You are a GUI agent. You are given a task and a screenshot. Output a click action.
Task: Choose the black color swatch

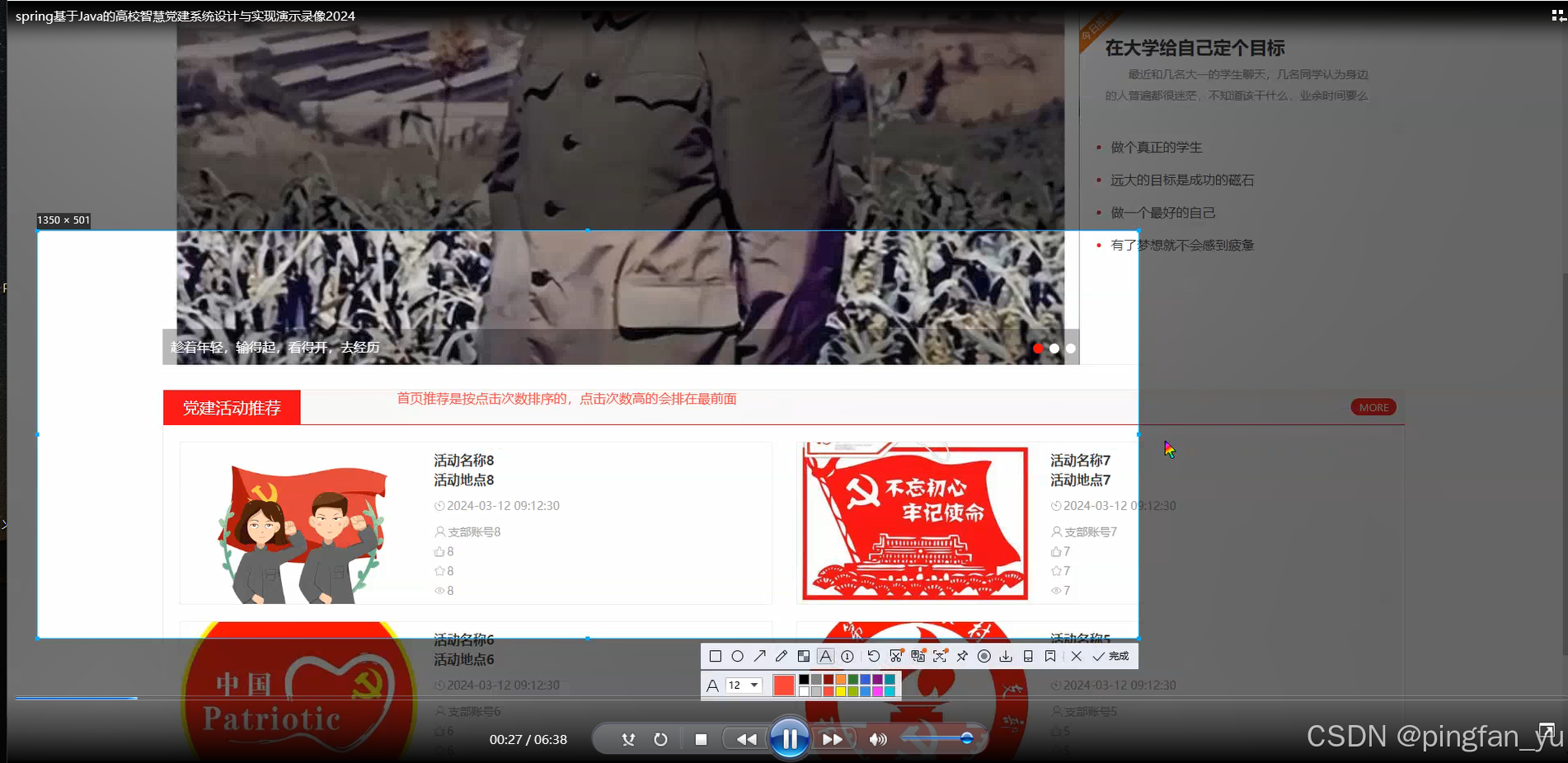[804, 680]
